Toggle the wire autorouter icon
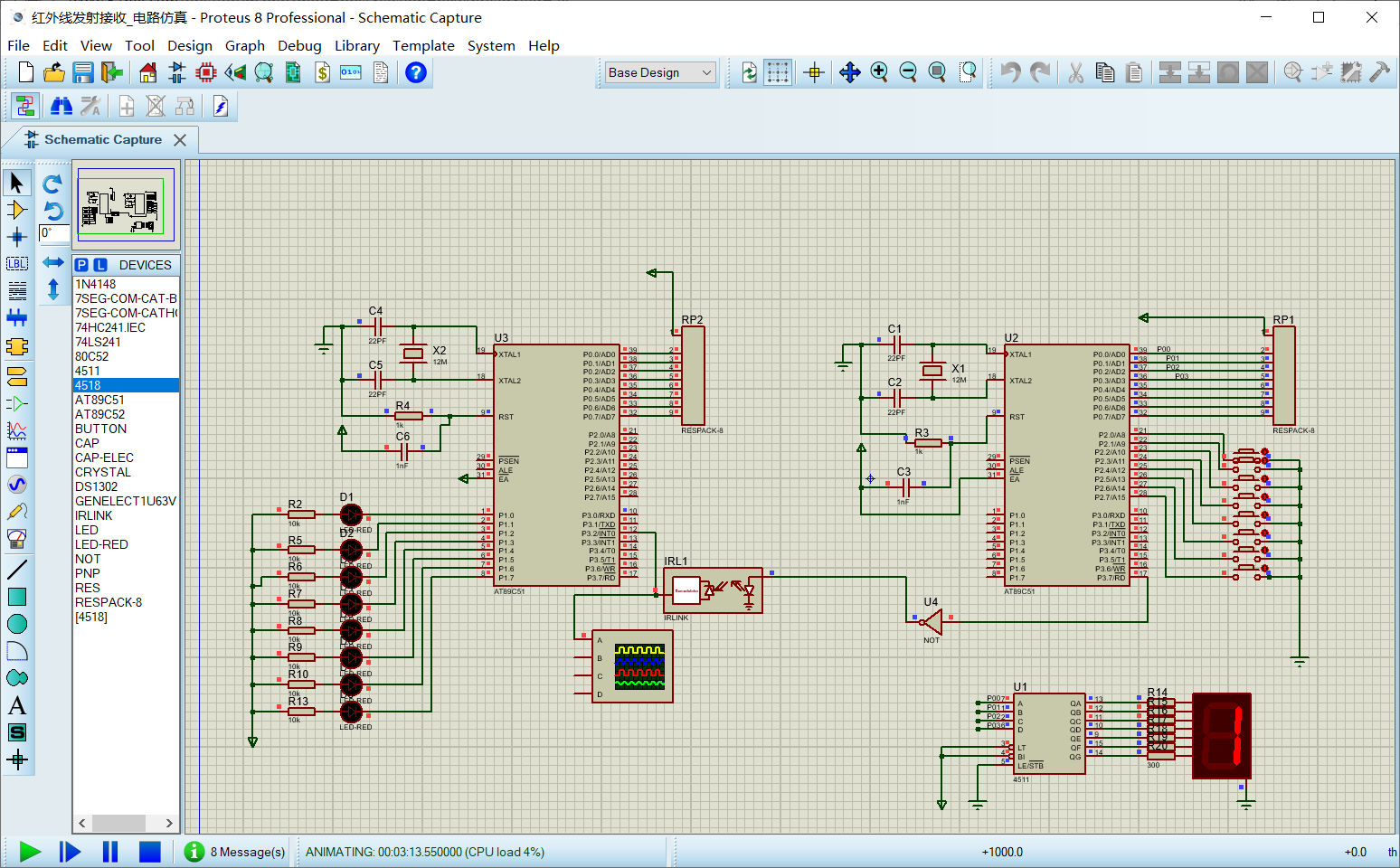Viewport: 1400px width, 868px height. point(25,107)
